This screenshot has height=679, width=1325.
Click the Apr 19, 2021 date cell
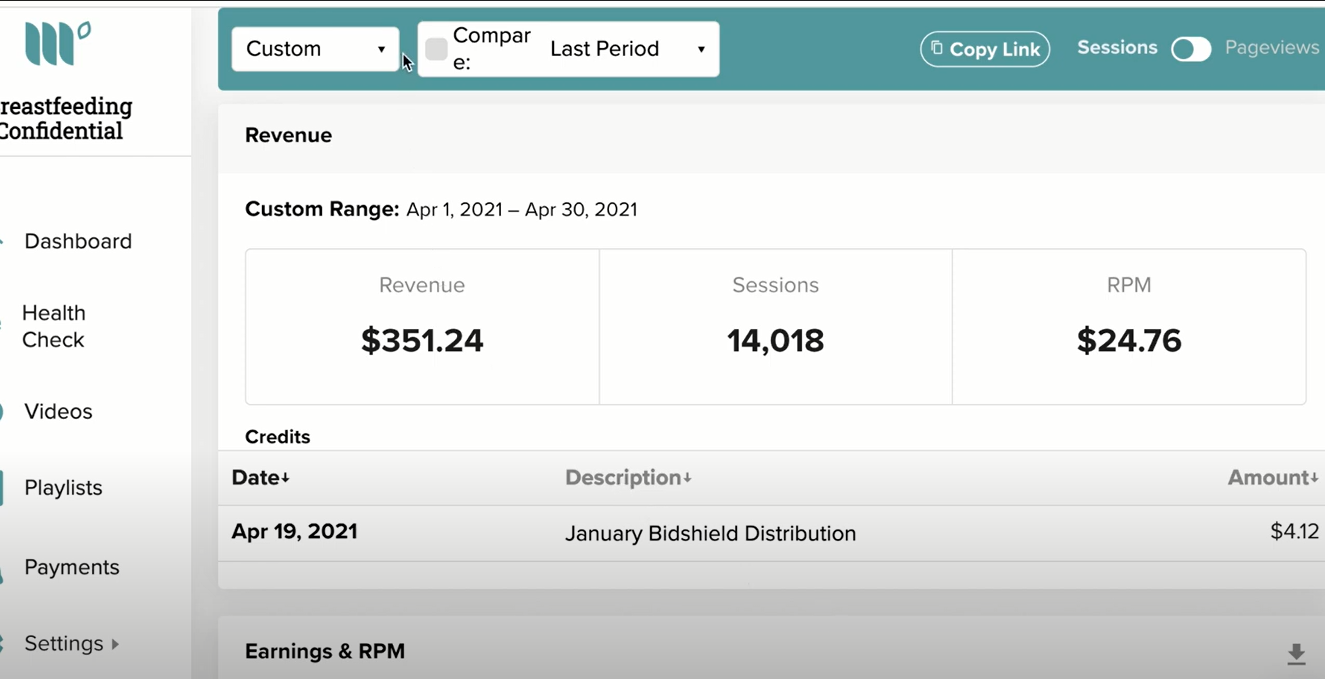[294, 532]
